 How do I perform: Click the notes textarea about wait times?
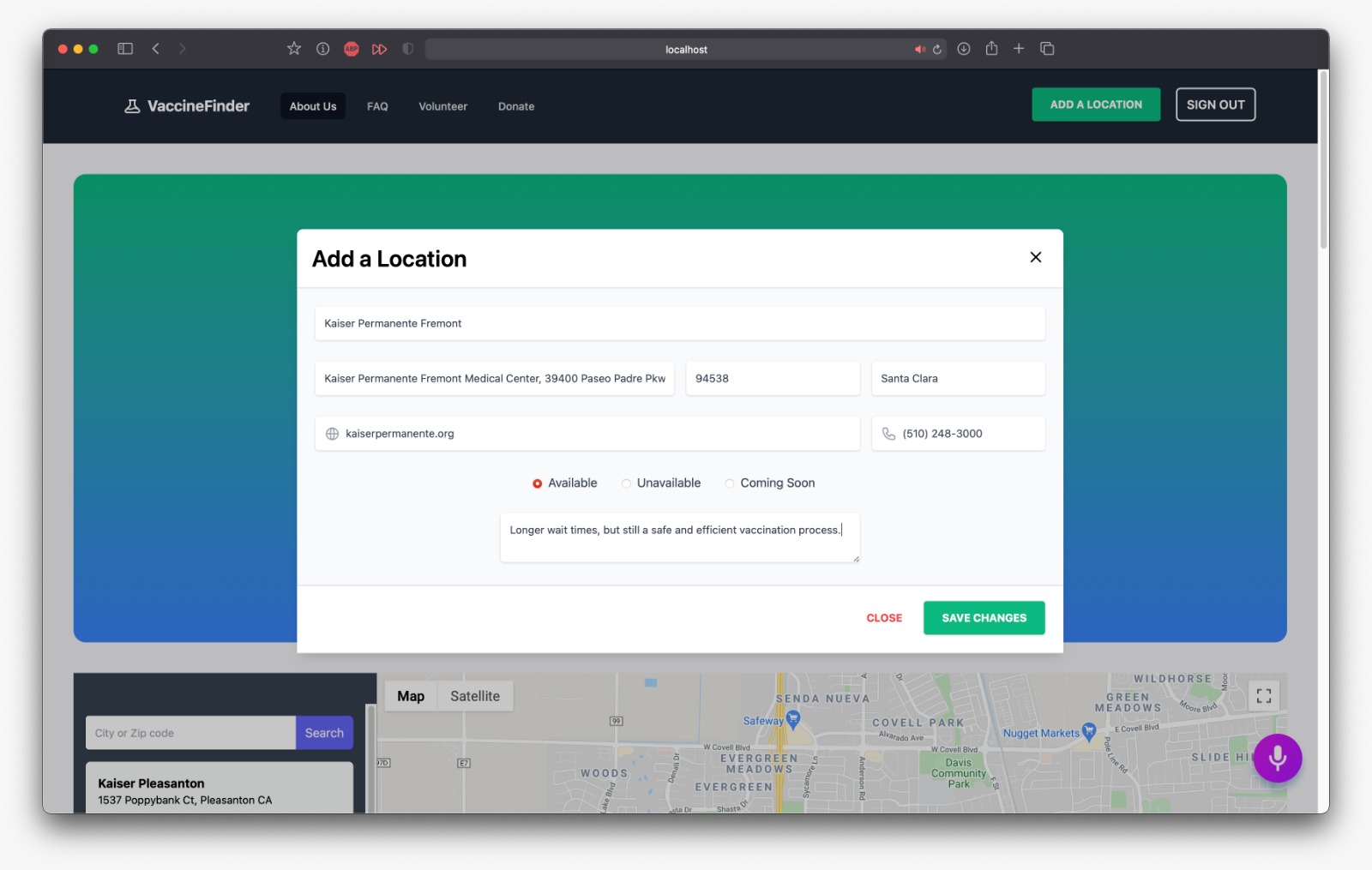680,537
